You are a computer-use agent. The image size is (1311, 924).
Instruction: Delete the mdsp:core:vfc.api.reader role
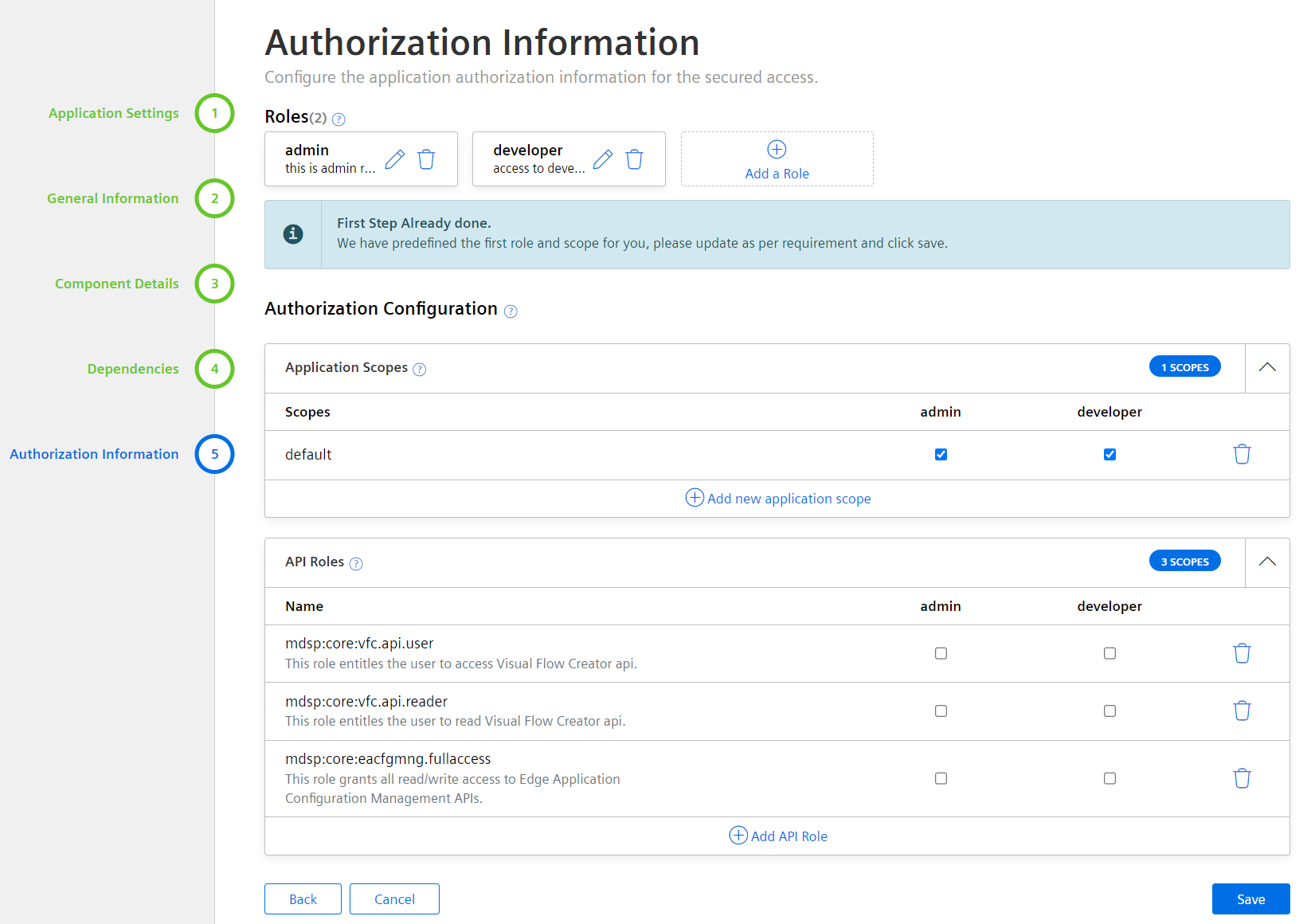1242,711
